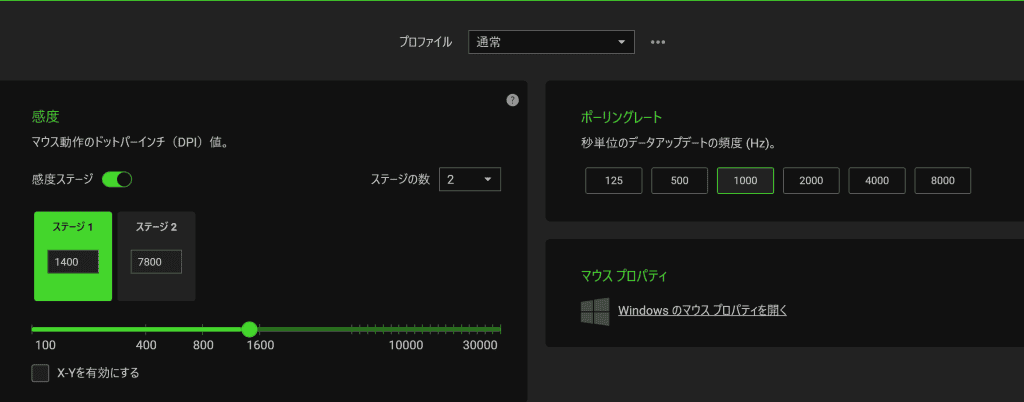Click the DPI slider track at 10000

407,329
